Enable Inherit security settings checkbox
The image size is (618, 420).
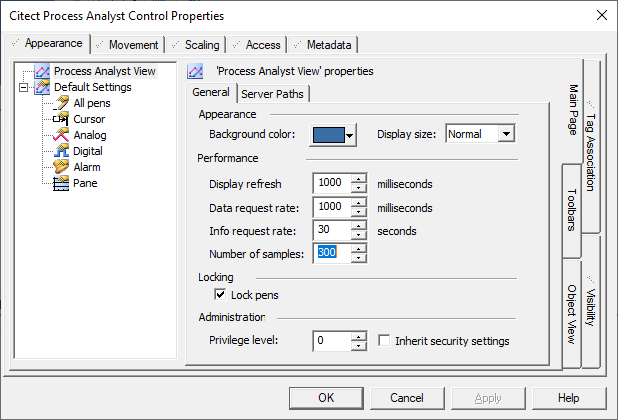click(384, 340)
